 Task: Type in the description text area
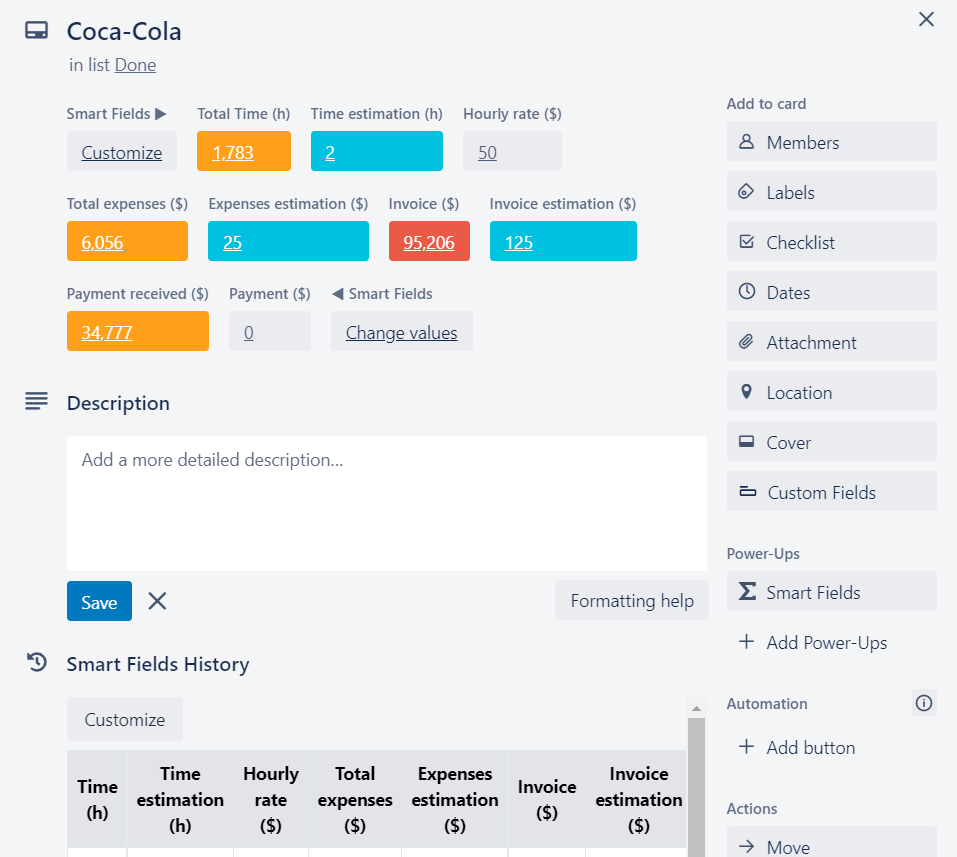click(x=386, y=503)
